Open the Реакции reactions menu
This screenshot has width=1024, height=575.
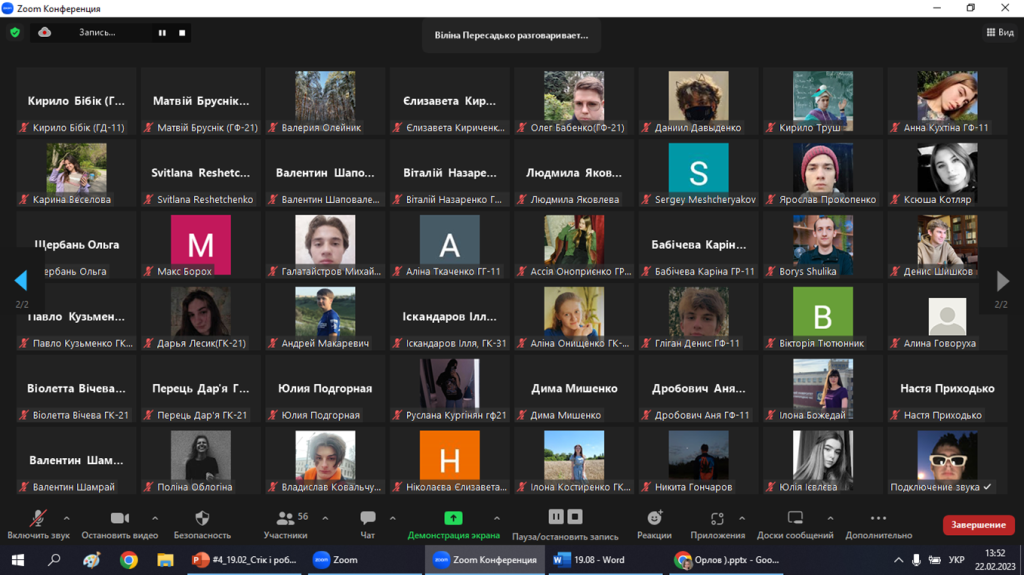point(654,519)
